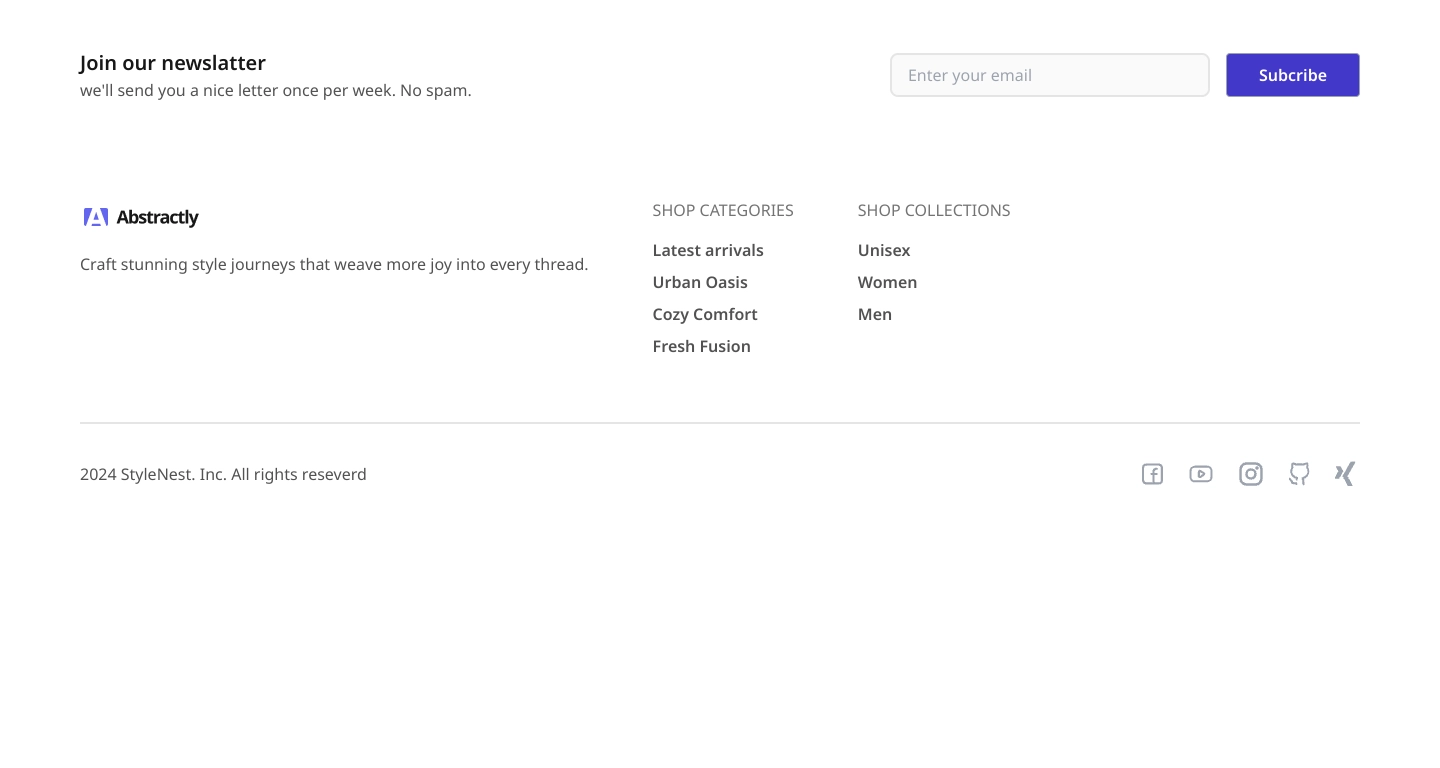Select the Cozy Comfort category link
The height and width of the screenshot is (768, 1440).
click(705, 314)
